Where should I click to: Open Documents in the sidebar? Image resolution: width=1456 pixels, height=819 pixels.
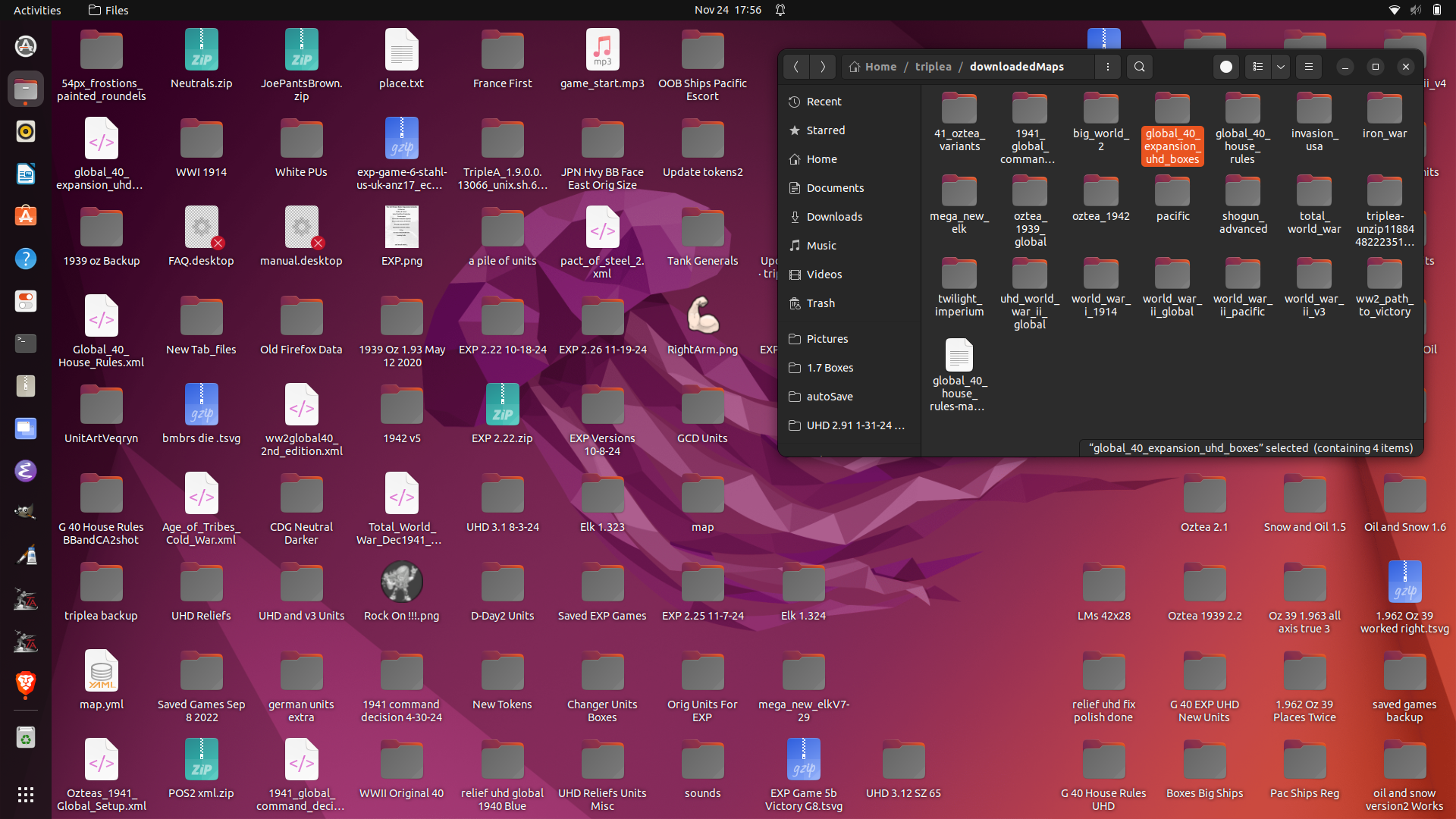tap(849, 188)
